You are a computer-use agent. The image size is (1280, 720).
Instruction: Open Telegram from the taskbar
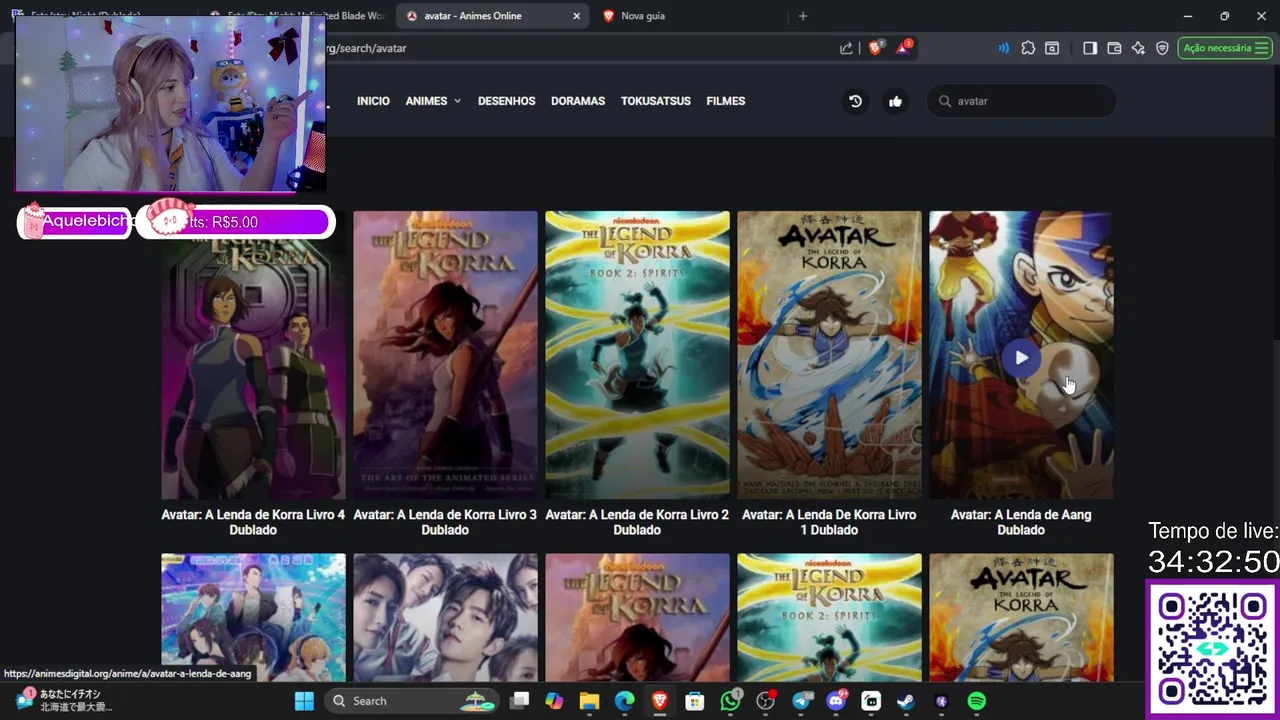(801, 701)
